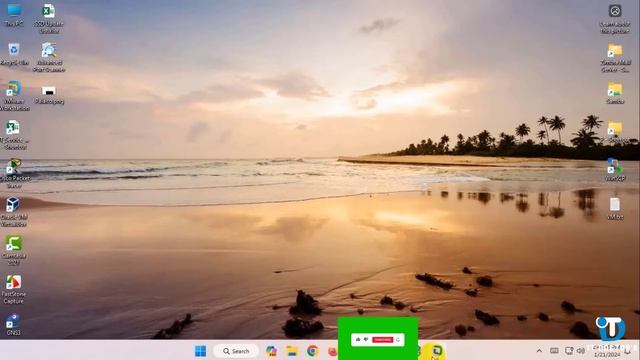Viewport: 640px width, 360px height.
Task: Launch WinSCP desktop shortcut
Action: point(615,170)
